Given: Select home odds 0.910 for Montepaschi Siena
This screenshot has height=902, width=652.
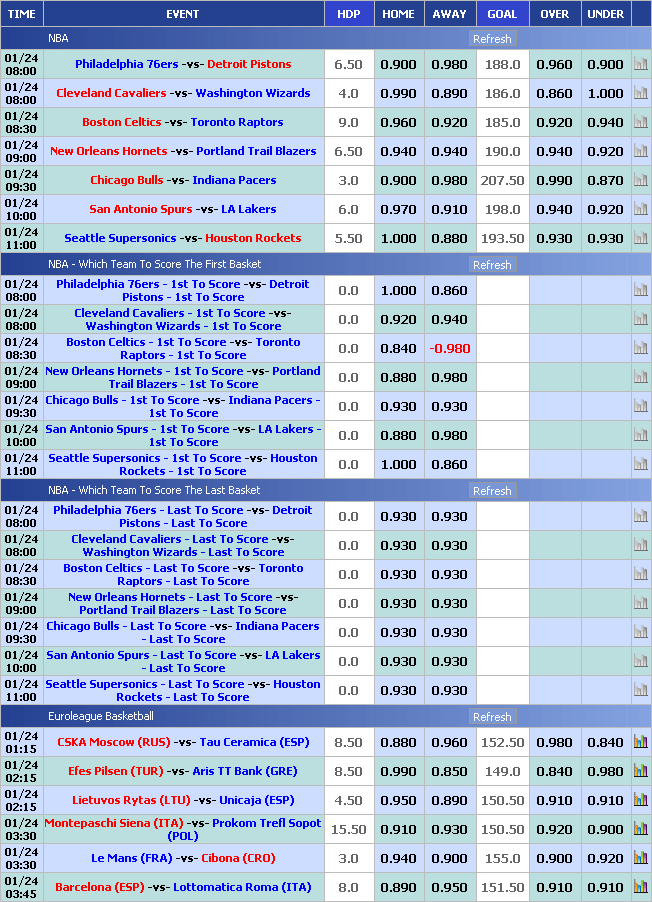Looking at the screenshot, I should (x=399, y=829).
